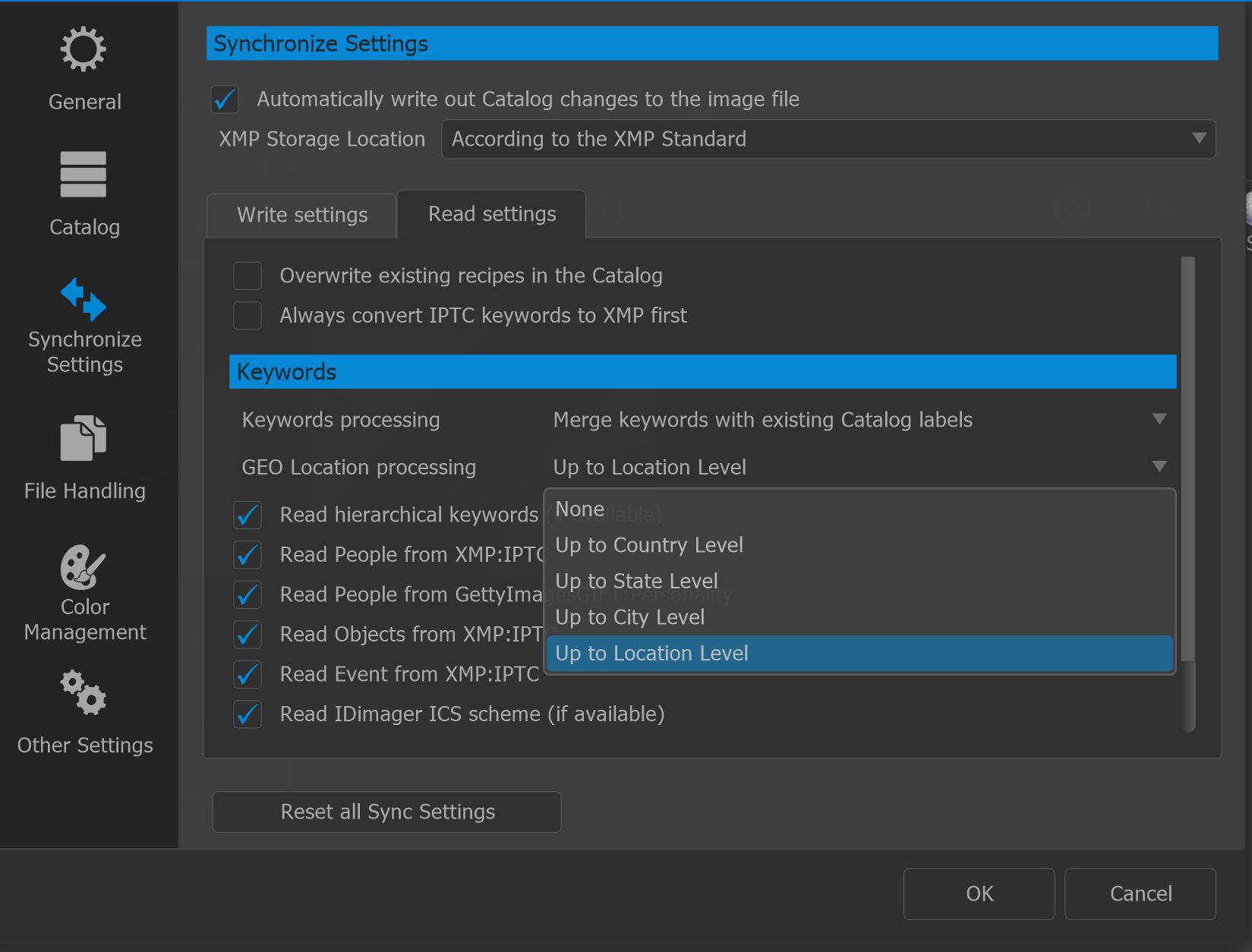Image resolution: width=1252 pixels, height=952 pixels.
Task: Enable Always convert IPTC keywords to XMP
Action: click(248, 316)
